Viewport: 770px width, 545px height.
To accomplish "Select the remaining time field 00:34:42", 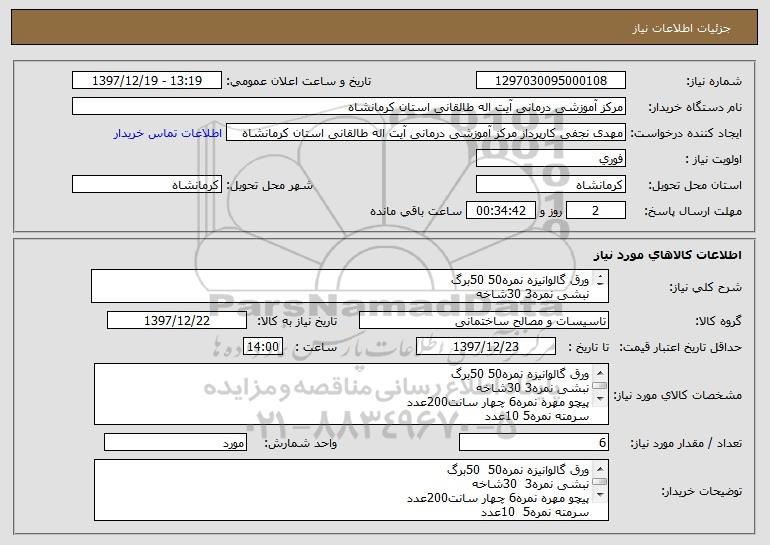I will [x=500, y=211].
